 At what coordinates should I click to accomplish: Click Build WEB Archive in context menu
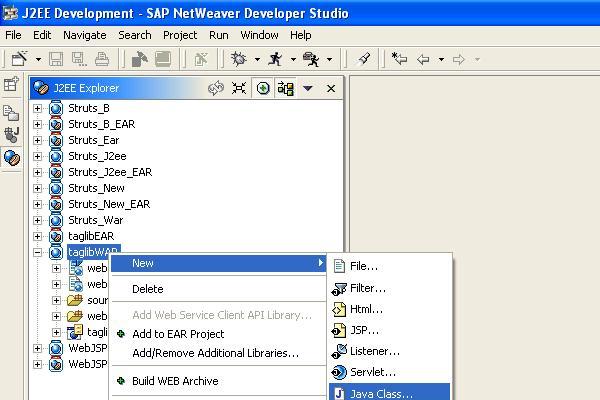point(174,381)
